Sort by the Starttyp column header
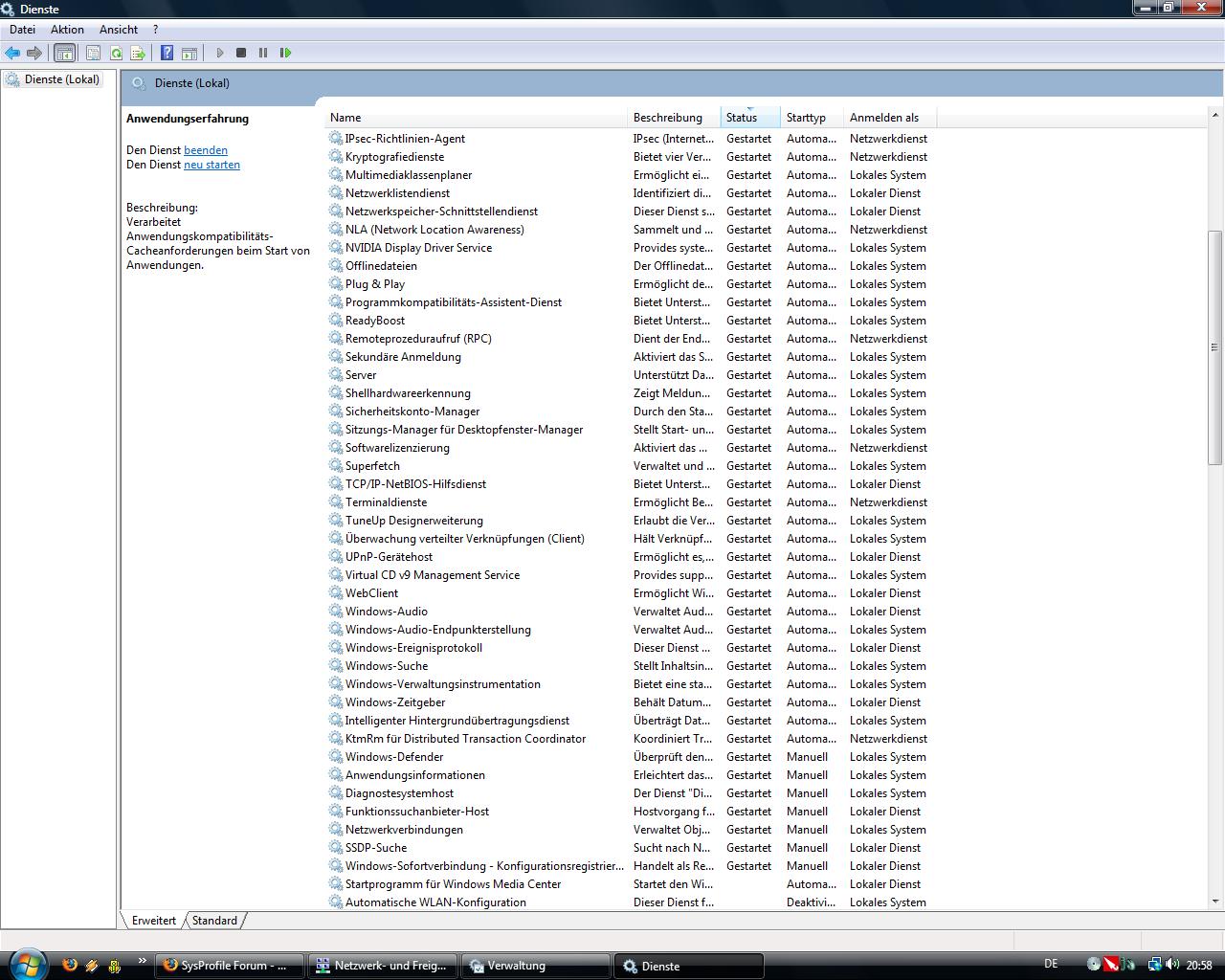Screen dimensions: 1225x980 point(812,118)
